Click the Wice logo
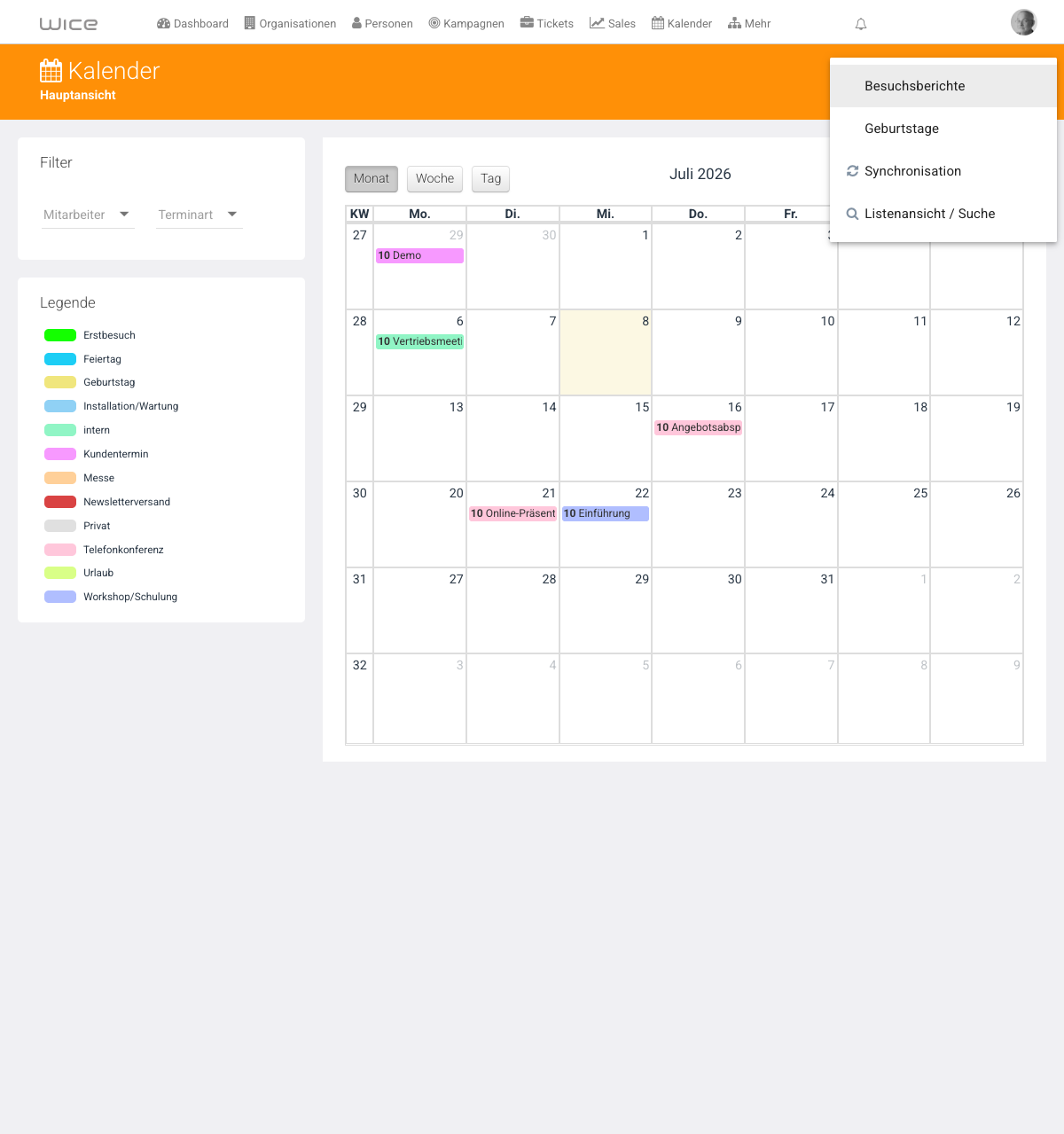Image resolution: width=1064 pixels, height=1134 pixels. pos(68,24)
